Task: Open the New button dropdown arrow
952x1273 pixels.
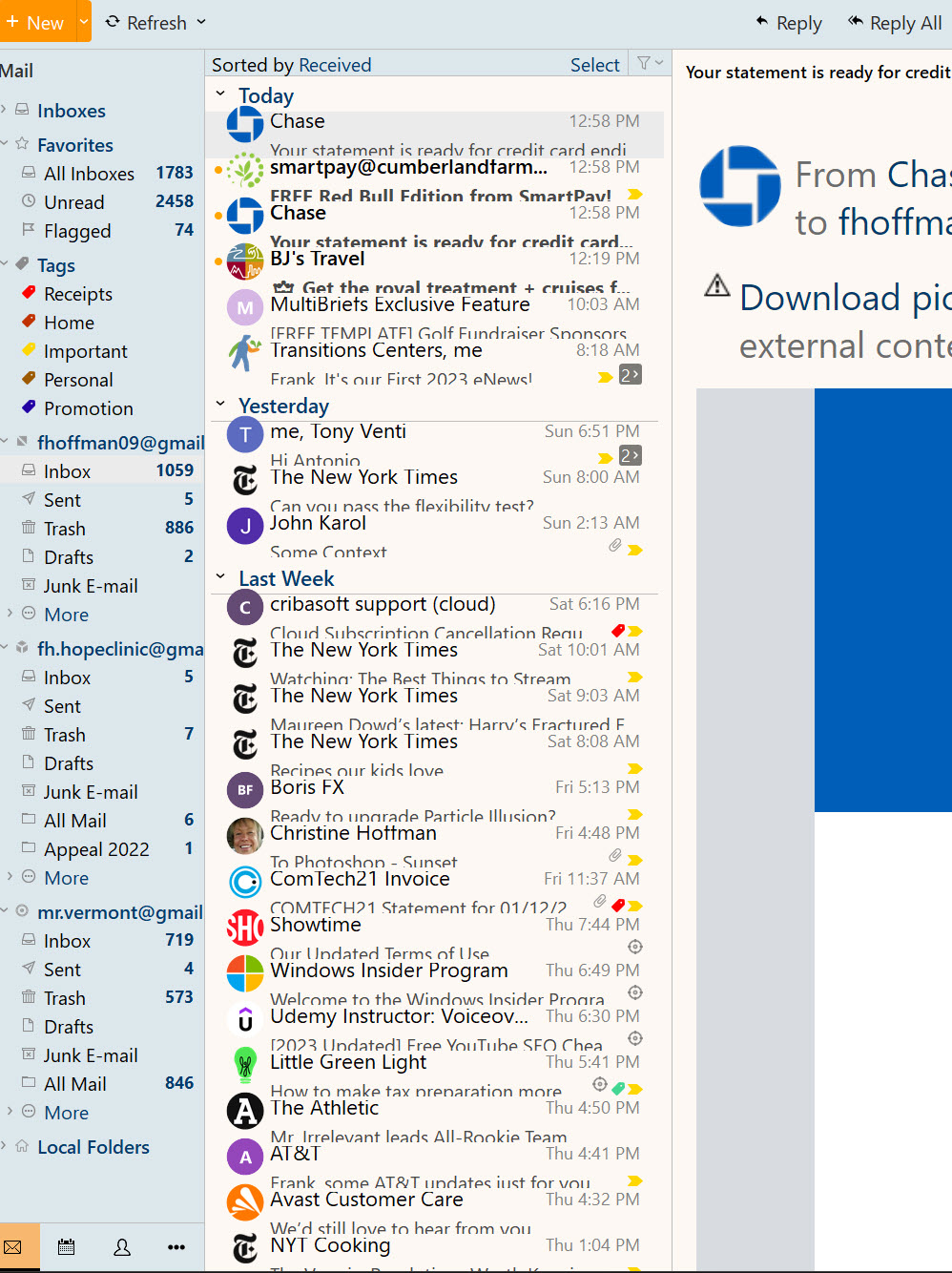Action: pos(84,21)
